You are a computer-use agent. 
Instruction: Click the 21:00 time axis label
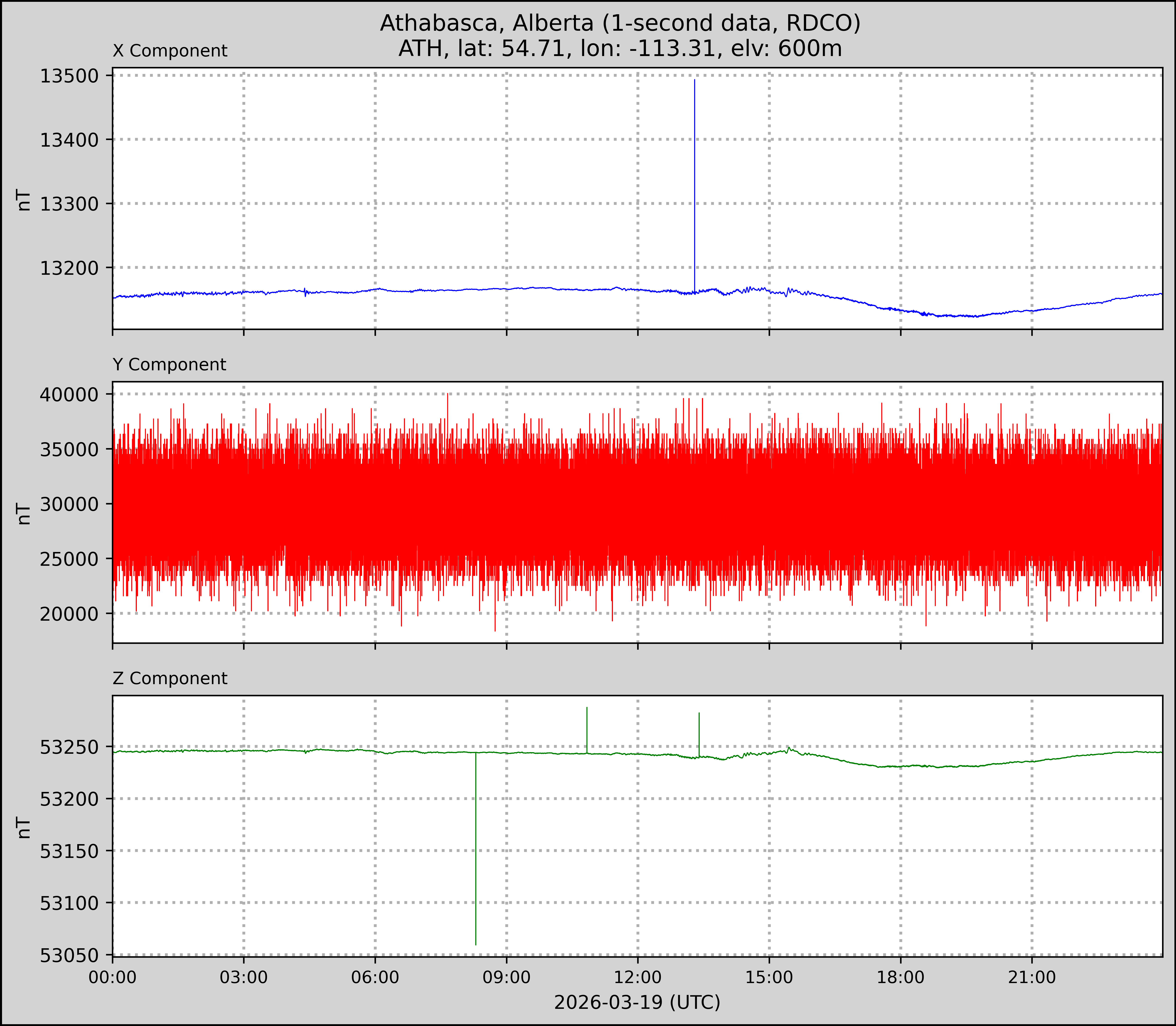pyautogui.click(x=1031, y=977)
